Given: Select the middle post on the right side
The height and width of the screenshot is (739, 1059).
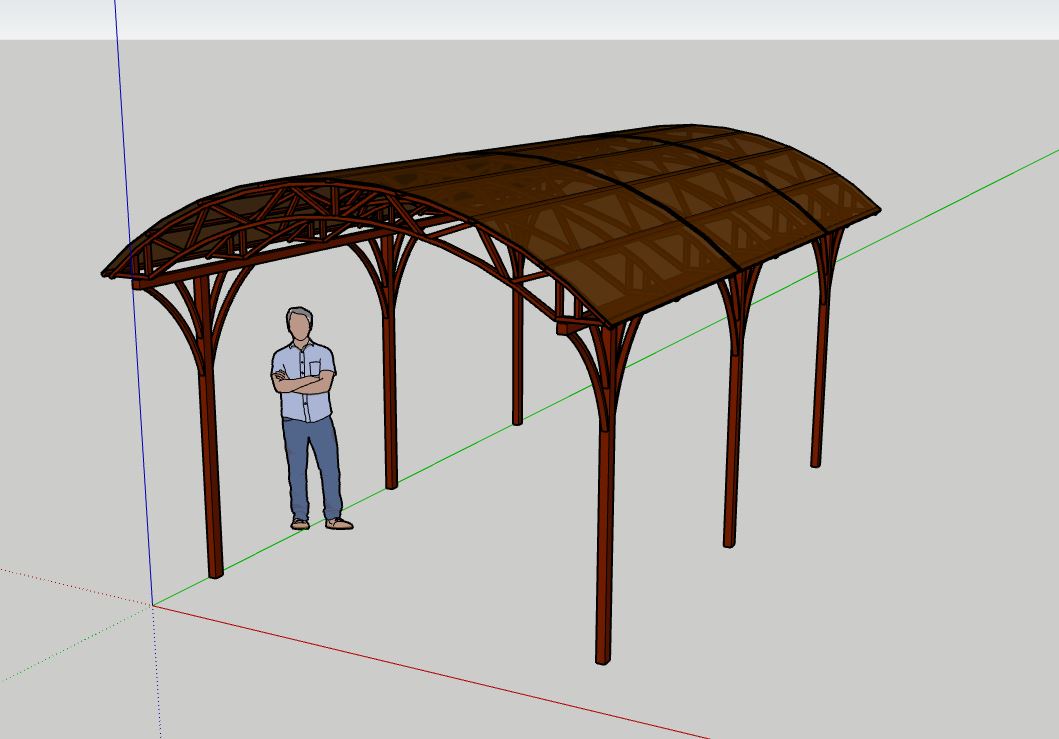Looking at the screenshot, I should pos(732,450).
